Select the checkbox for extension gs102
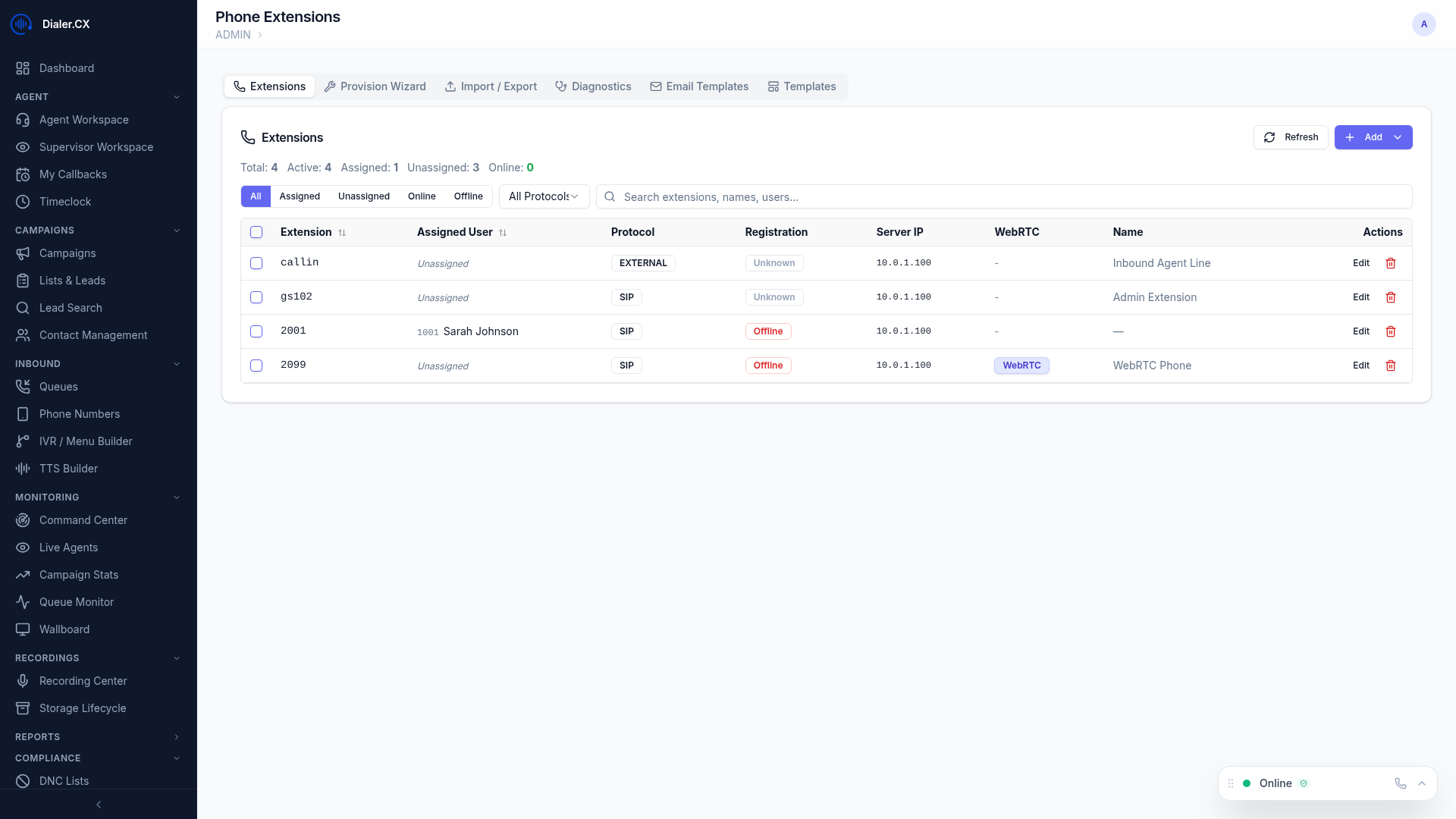 (x=256, y=297)
